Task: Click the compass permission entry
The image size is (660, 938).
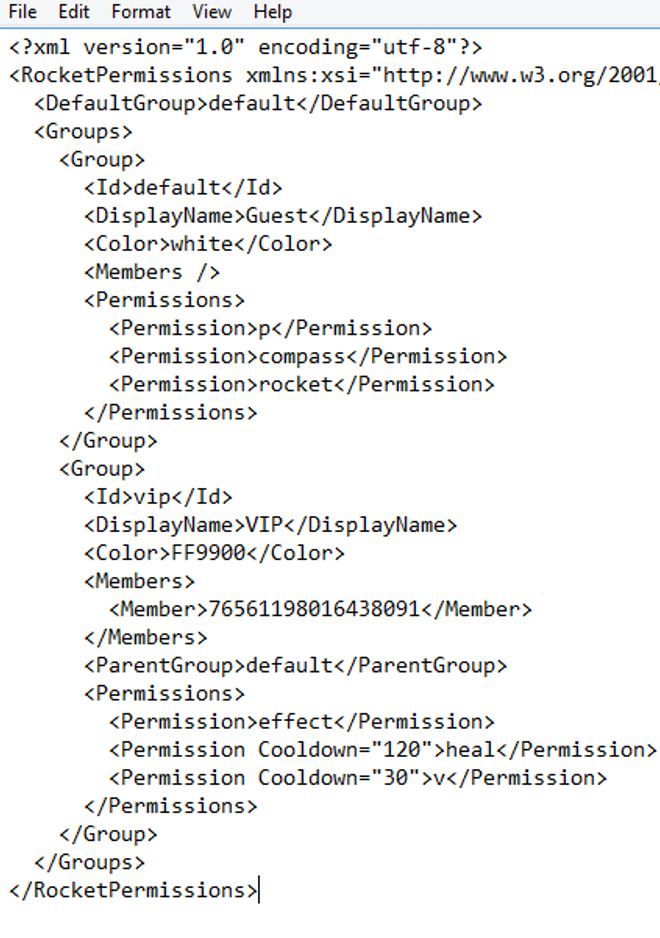Action: pos(308,356)
